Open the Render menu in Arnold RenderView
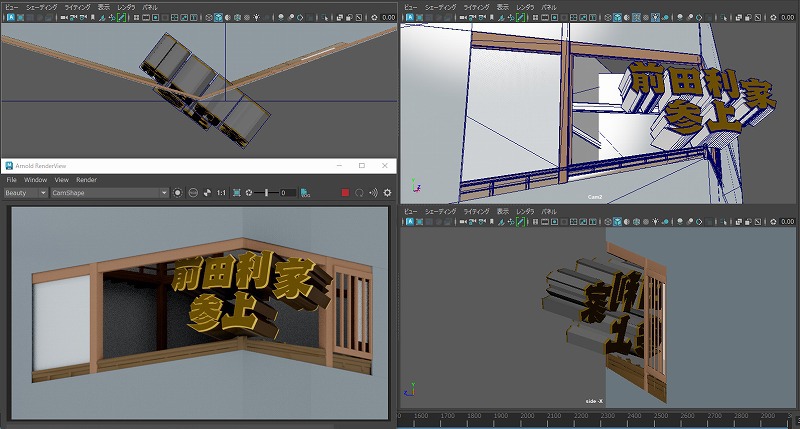The image size is (800, 429). coord(87,179)
